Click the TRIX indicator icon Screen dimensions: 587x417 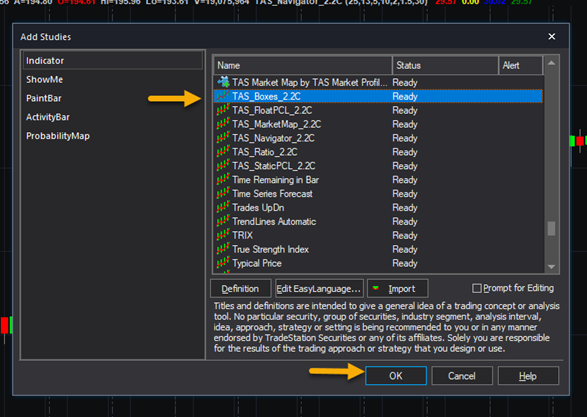pyautogui.click(x=223, y=235)
